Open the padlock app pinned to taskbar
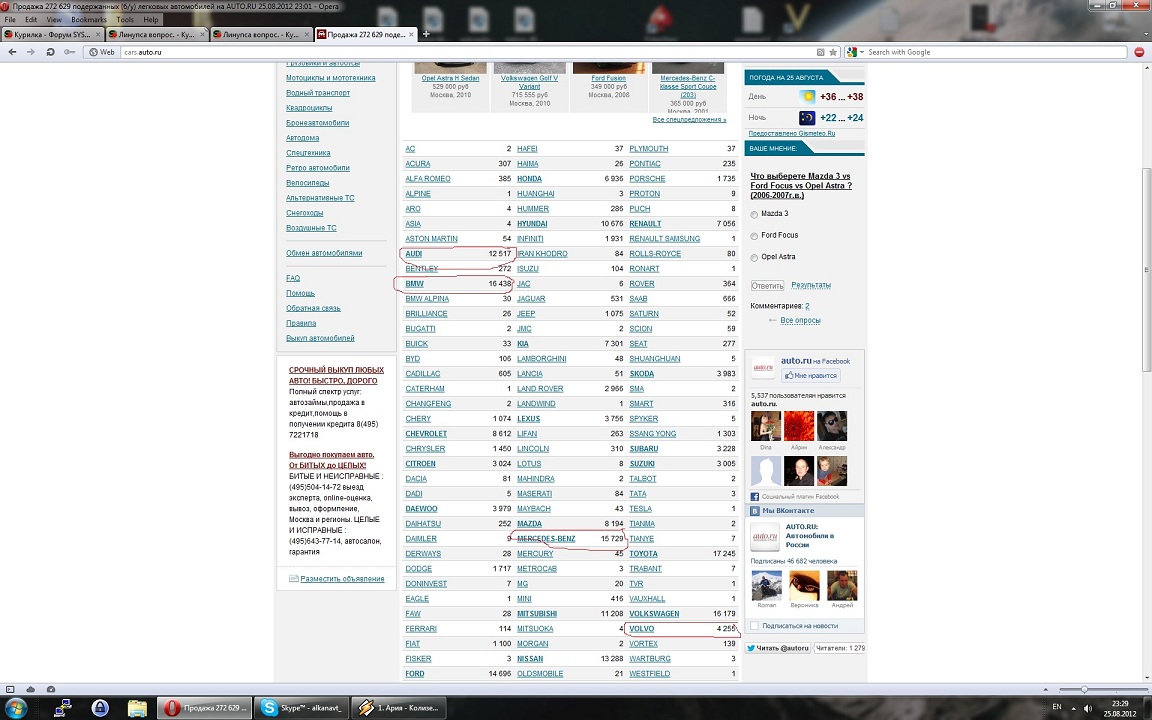Image resolution: width=1152 pixels, height=720 pixels. coord(100,708)
